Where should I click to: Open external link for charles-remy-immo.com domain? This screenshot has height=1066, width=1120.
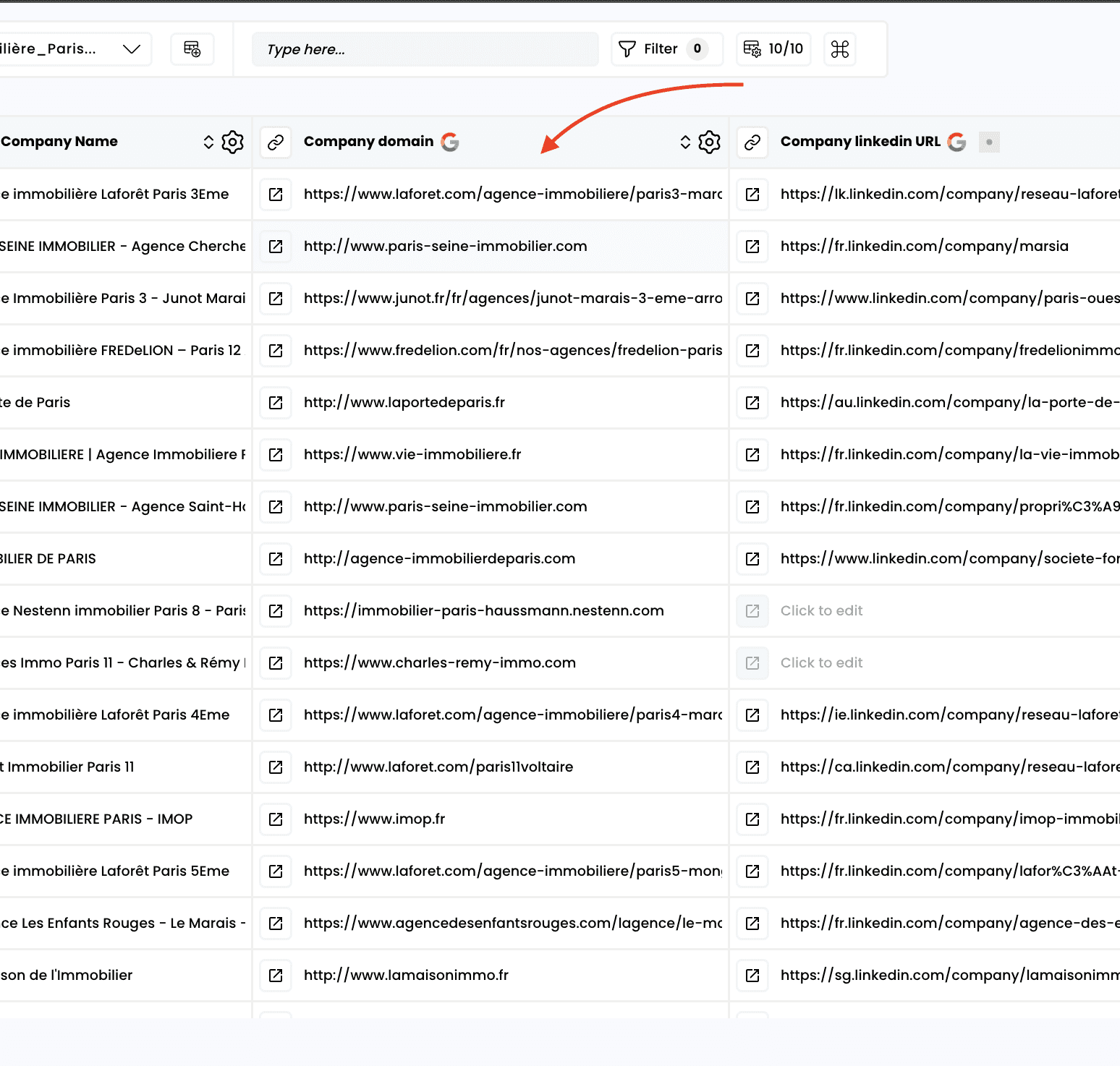click(x=276, y=662)
